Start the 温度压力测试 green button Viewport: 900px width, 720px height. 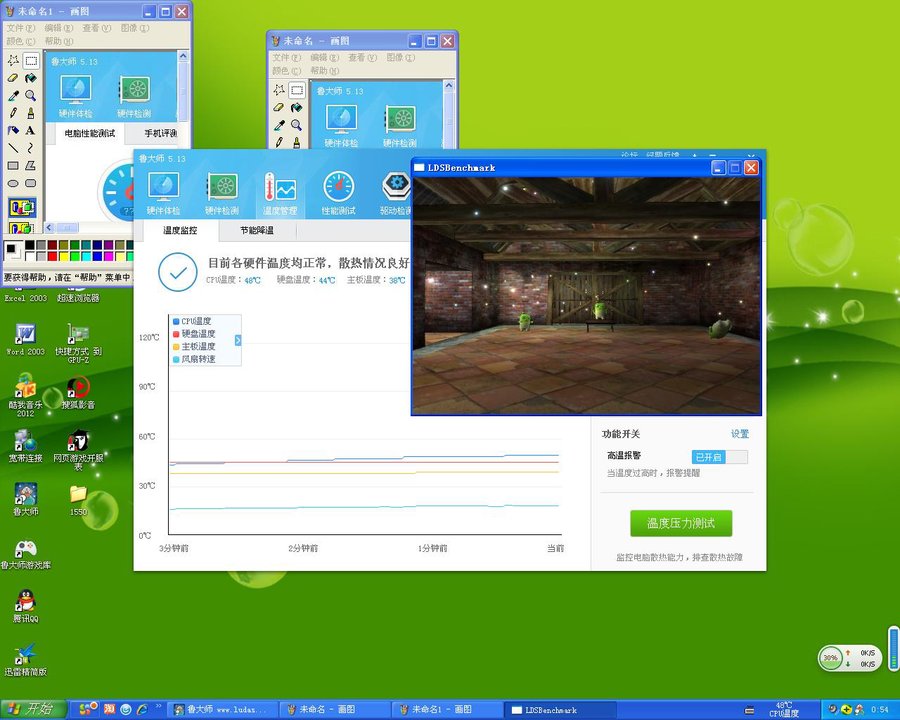[x=680, y=523]
